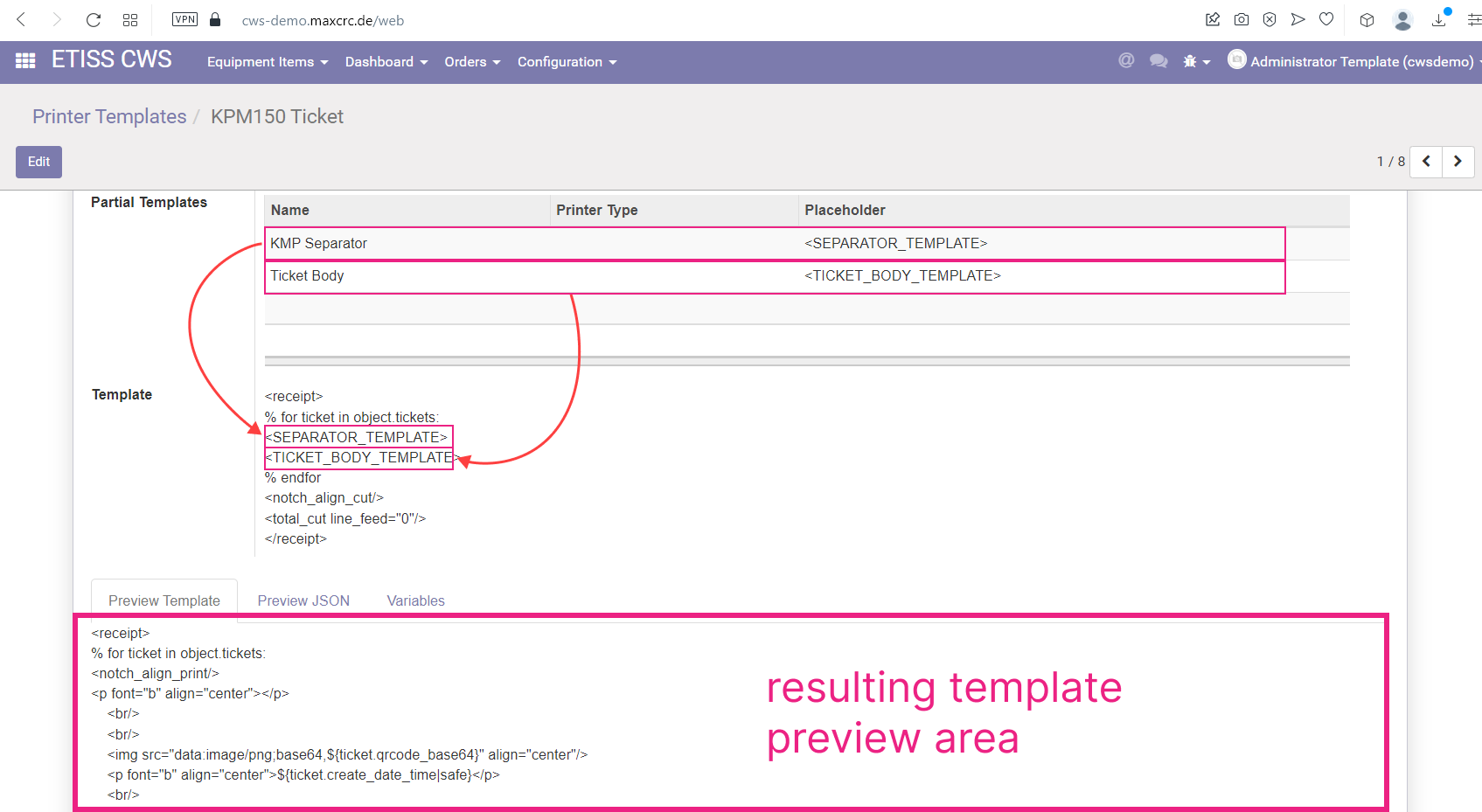The width and height of the screenshot is (1482, 812).
Task: Take snapshot with camera icon
Action: (1242, 19)
